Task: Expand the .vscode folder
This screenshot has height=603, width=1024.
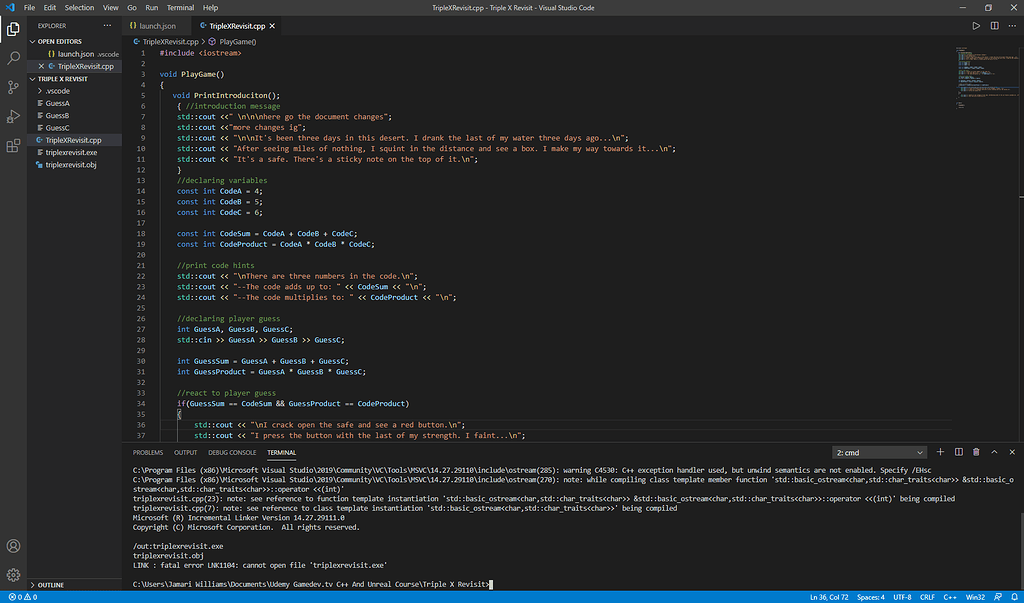Action: [x=57, y=91]
